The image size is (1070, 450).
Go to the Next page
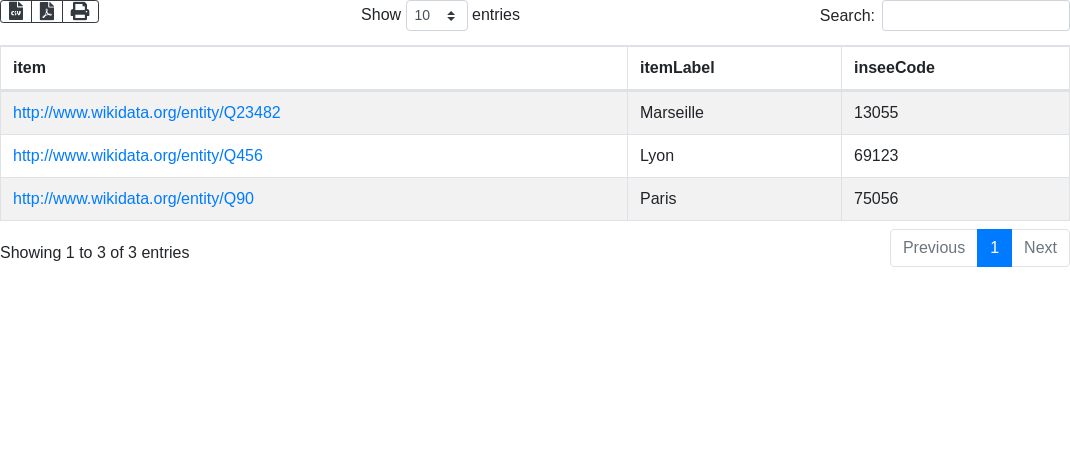1040,248
